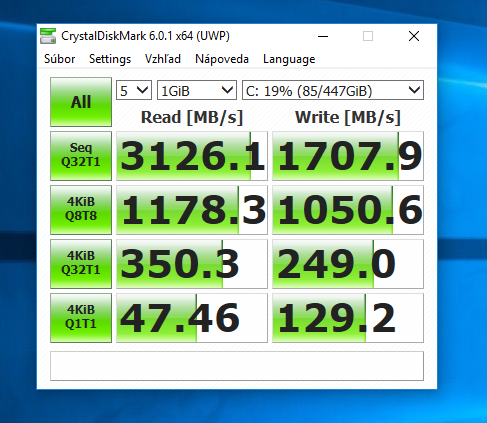The width and height of the screenshot is (487, 423).
Task: Click the empty comment text field
Action: (237, 366)
